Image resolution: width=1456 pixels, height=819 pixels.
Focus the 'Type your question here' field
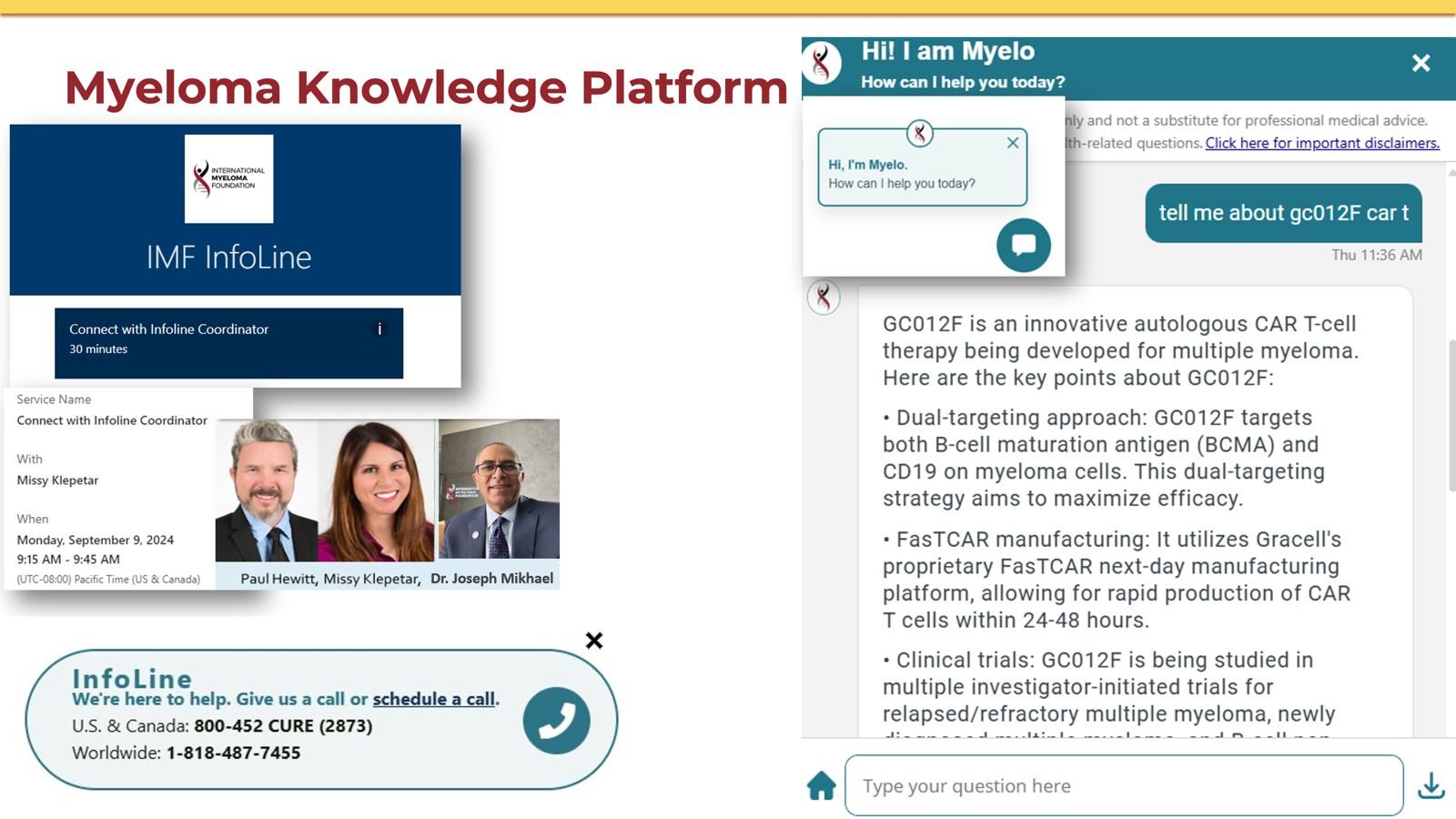1124,785
